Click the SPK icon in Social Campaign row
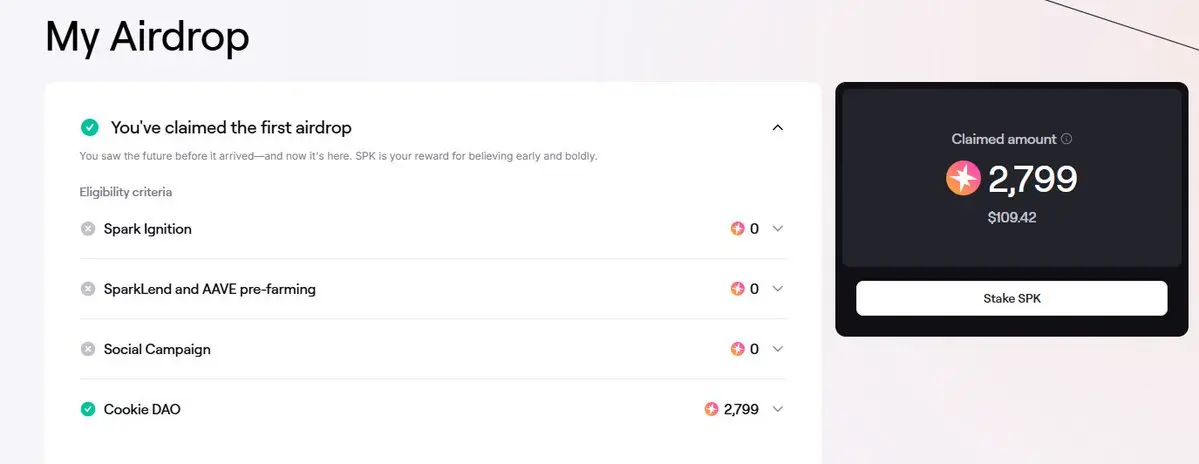 coord(737,349)
